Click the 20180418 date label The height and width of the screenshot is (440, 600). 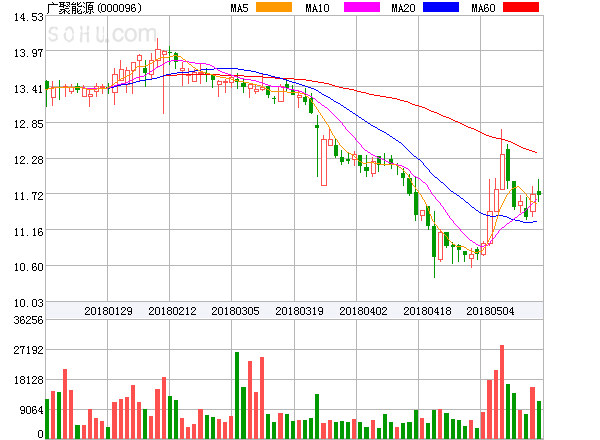427,311
